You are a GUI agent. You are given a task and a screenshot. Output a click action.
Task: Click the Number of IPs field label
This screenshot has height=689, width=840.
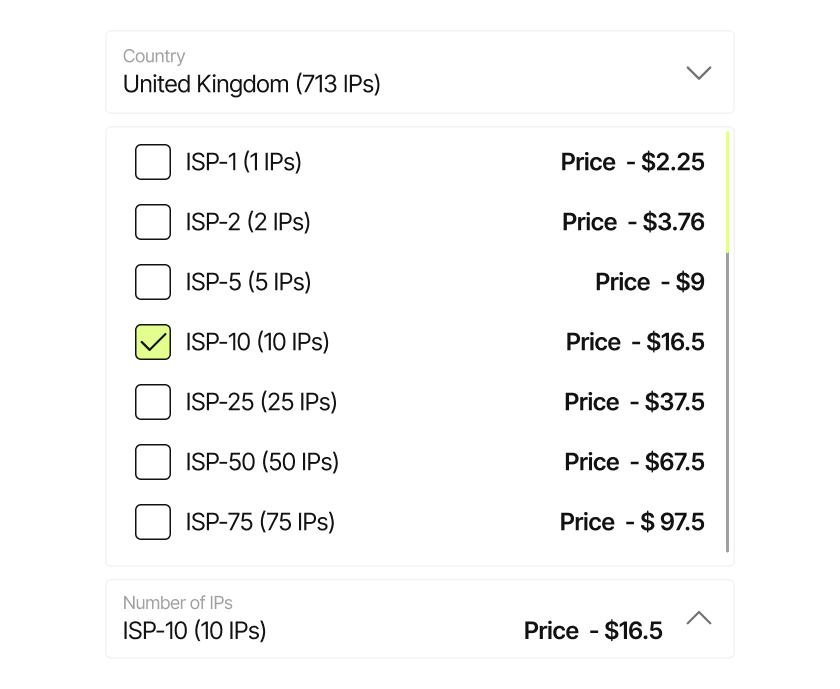click(x=178, y=603)
